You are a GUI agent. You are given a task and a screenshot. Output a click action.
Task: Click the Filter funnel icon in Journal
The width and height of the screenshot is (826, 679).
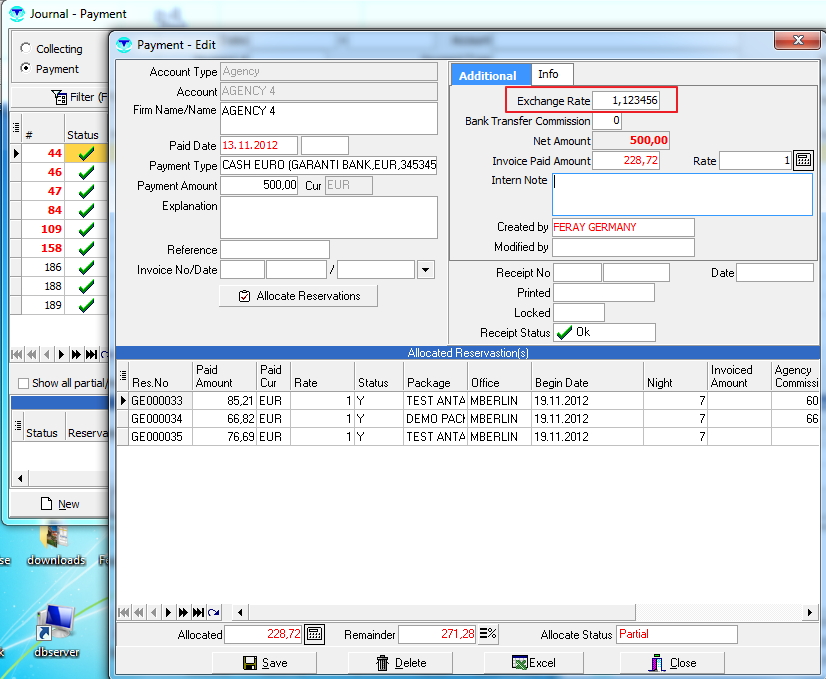[59, 97]
